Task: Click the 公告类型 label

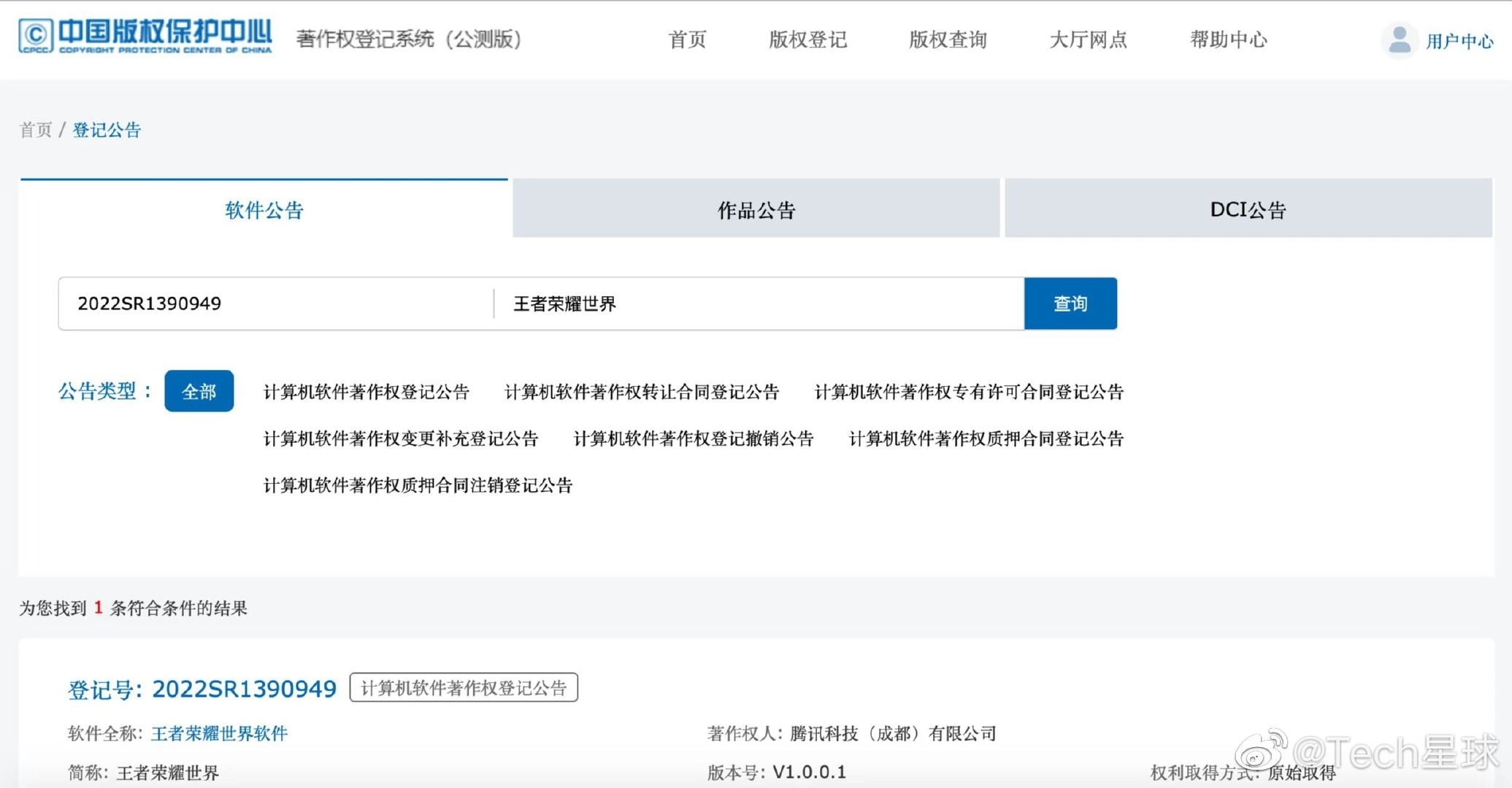Action: [x=105, y=391]
